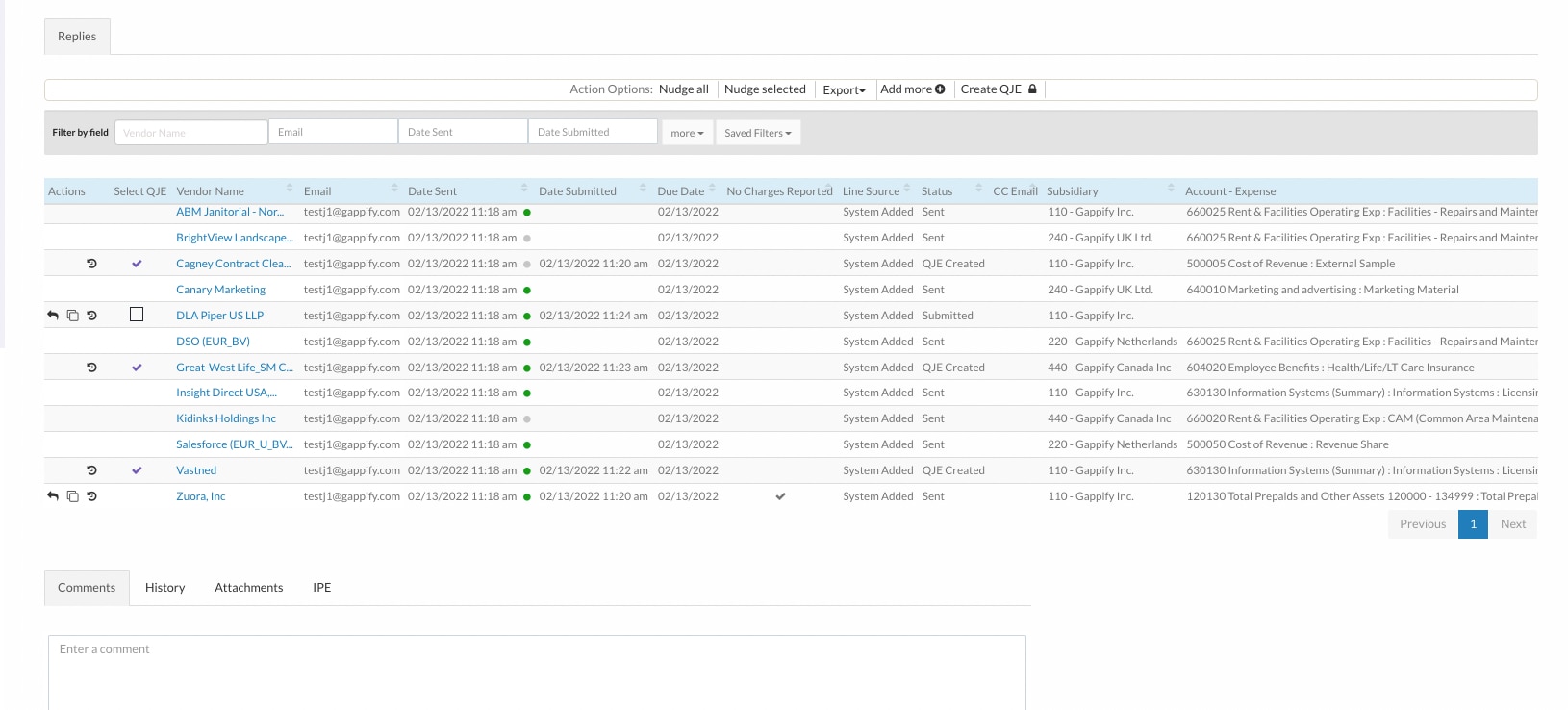Click the history icon for Cagney Contract row
The image size is (1568, 710).
91,264
